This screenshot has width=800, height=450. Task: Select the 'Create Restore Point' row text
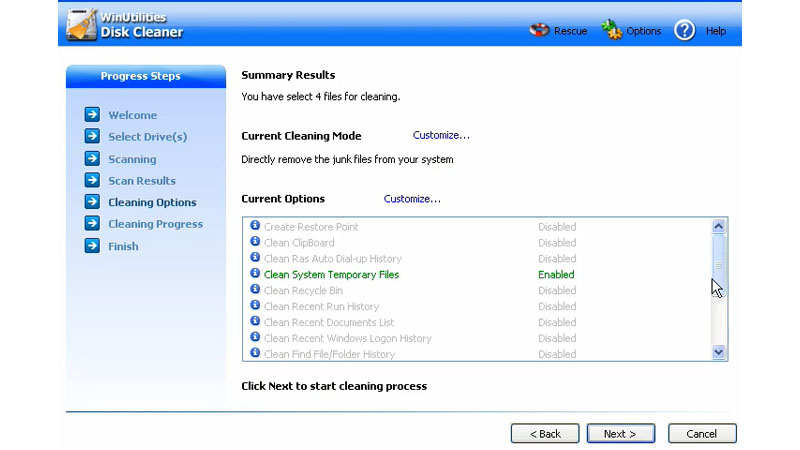(311, 227)
